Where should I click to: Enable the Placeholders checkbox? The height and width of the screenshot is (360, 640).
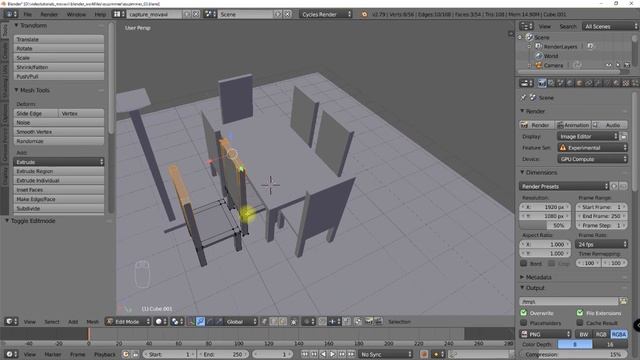[x=524, y=323]
